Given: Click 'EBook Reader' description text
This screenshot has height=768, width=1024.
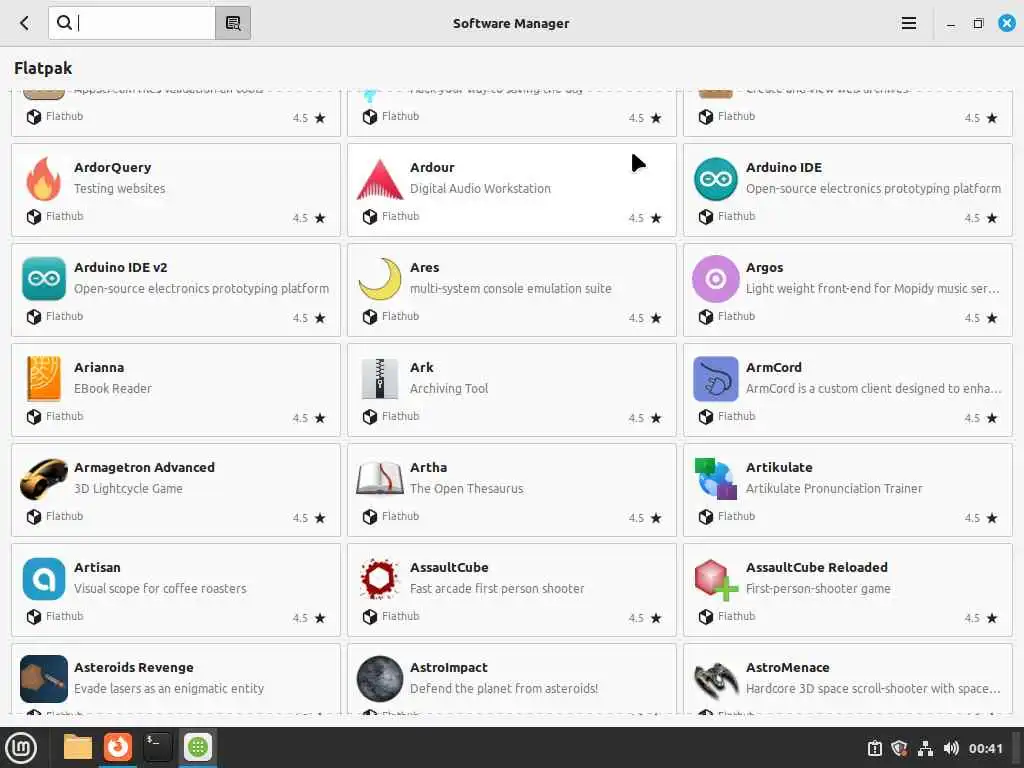Looking at the screenshot, I should 112,388.
